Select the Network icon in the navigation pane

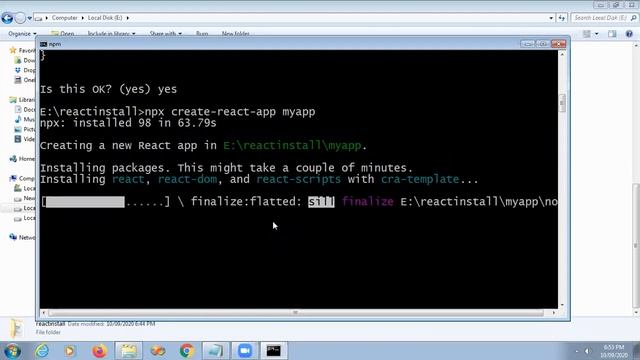click(13, 237)
